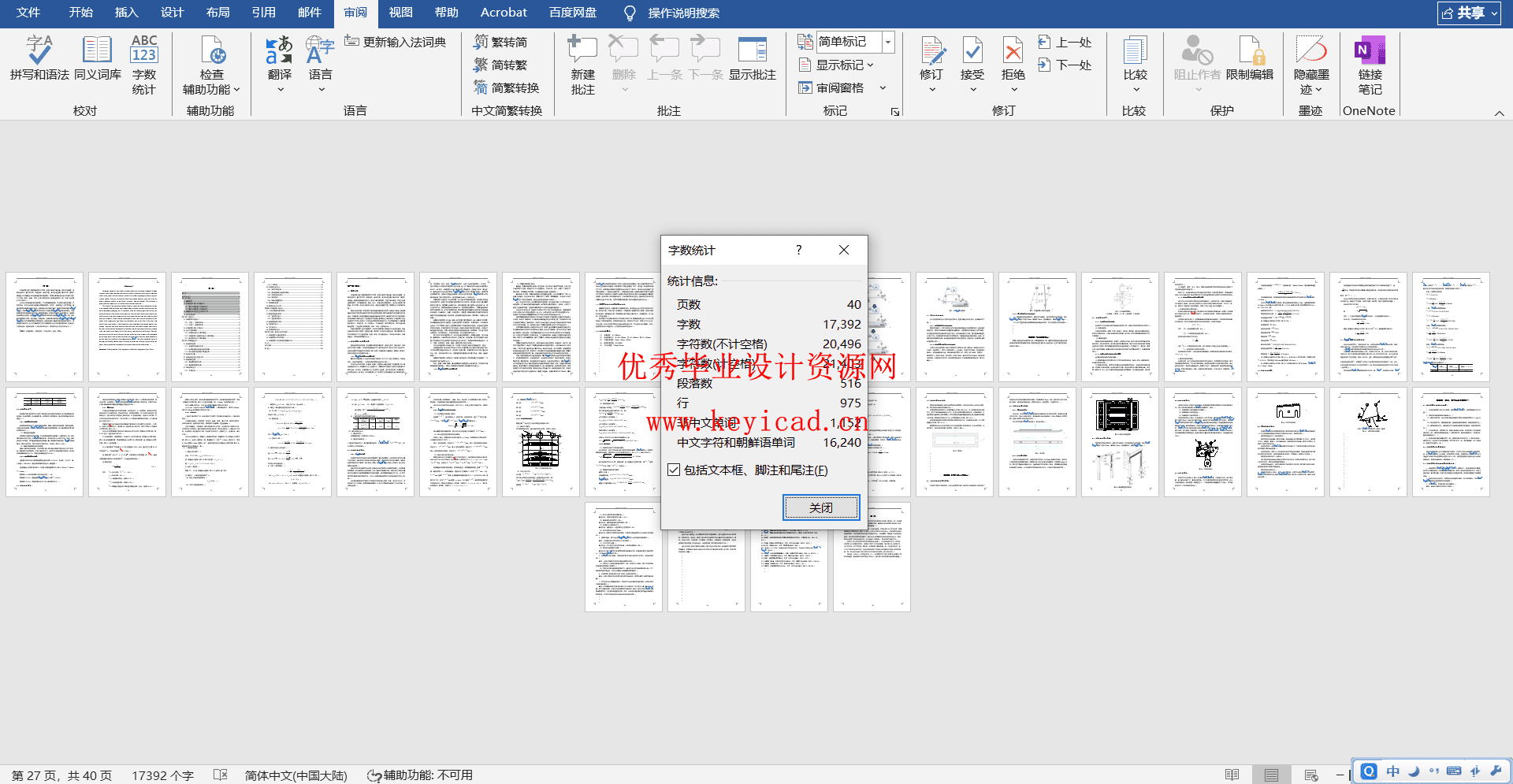Click Update IME Dictionary (更新输入法词典)
This screenshot has height=784, width=1513.
396,42
